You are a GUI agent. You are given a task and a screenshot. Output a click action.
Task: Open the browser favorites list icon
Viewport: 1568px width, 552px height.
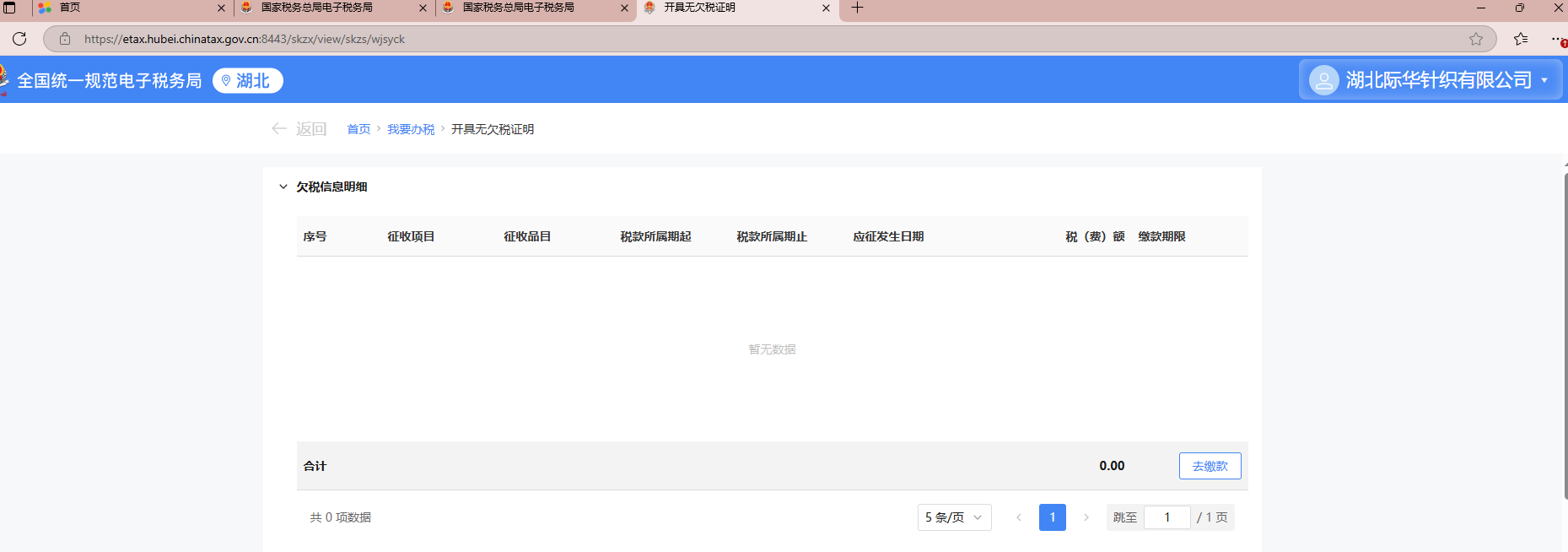tap(1520, 39)
